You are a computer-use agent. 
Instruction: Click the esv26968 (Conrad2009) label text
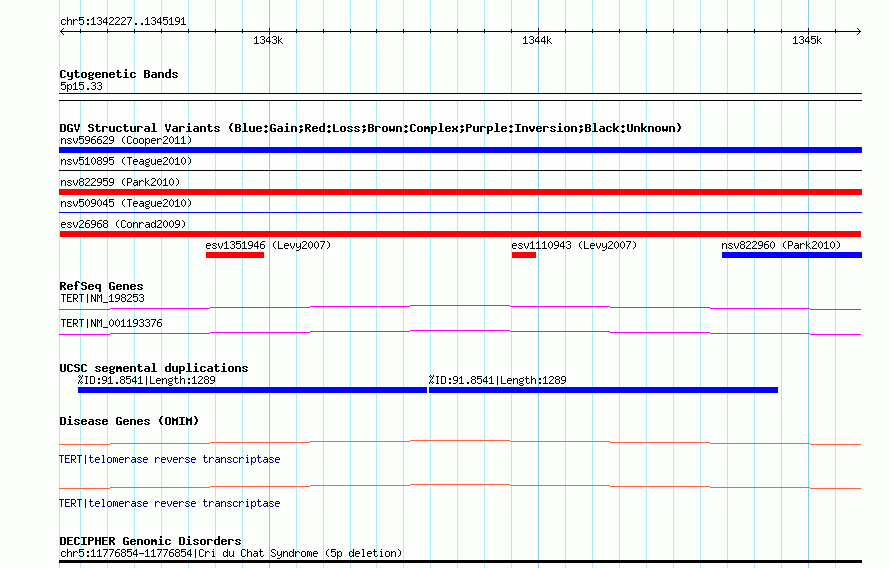click(x=123, y=224)
